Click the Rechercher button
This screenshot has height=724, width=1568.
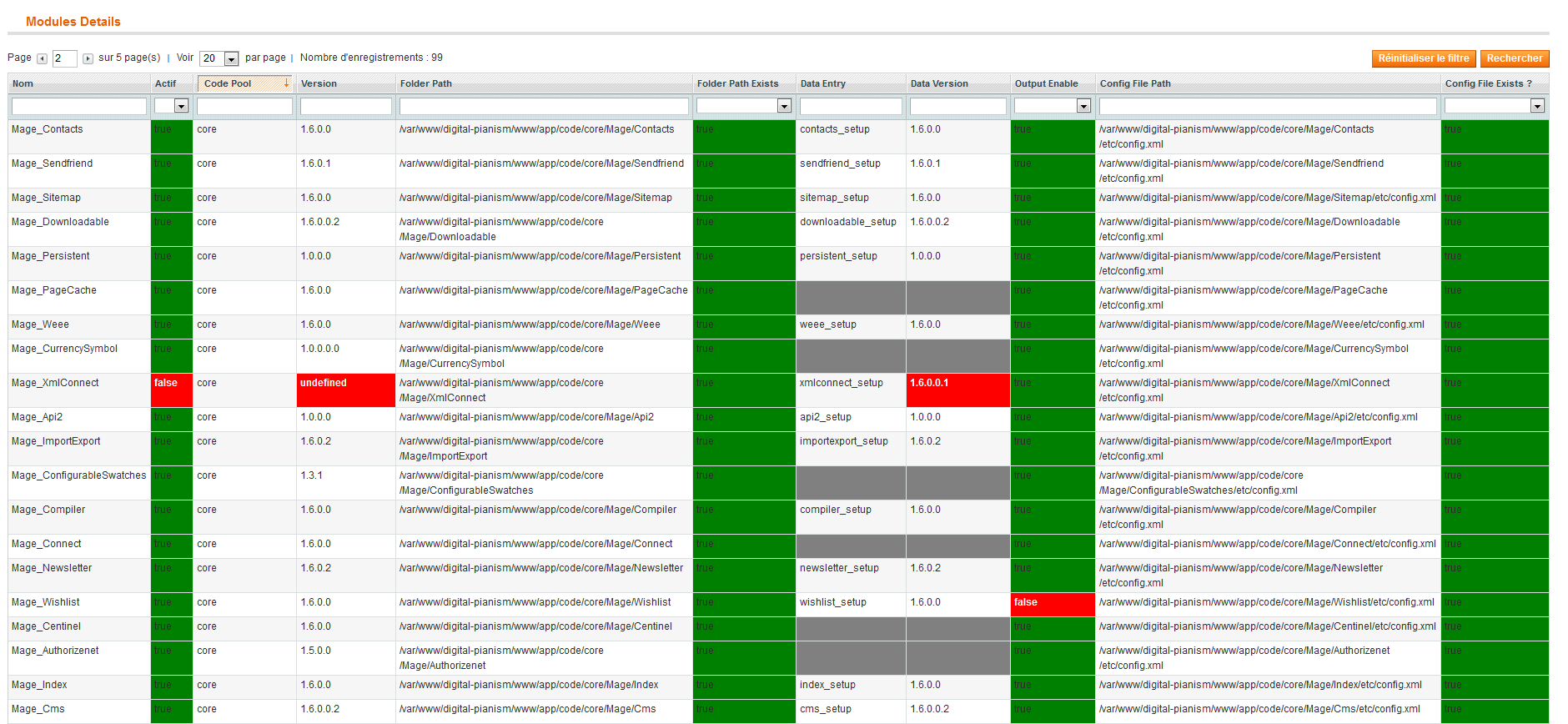pyautogui.click(x=1515, y=58)
